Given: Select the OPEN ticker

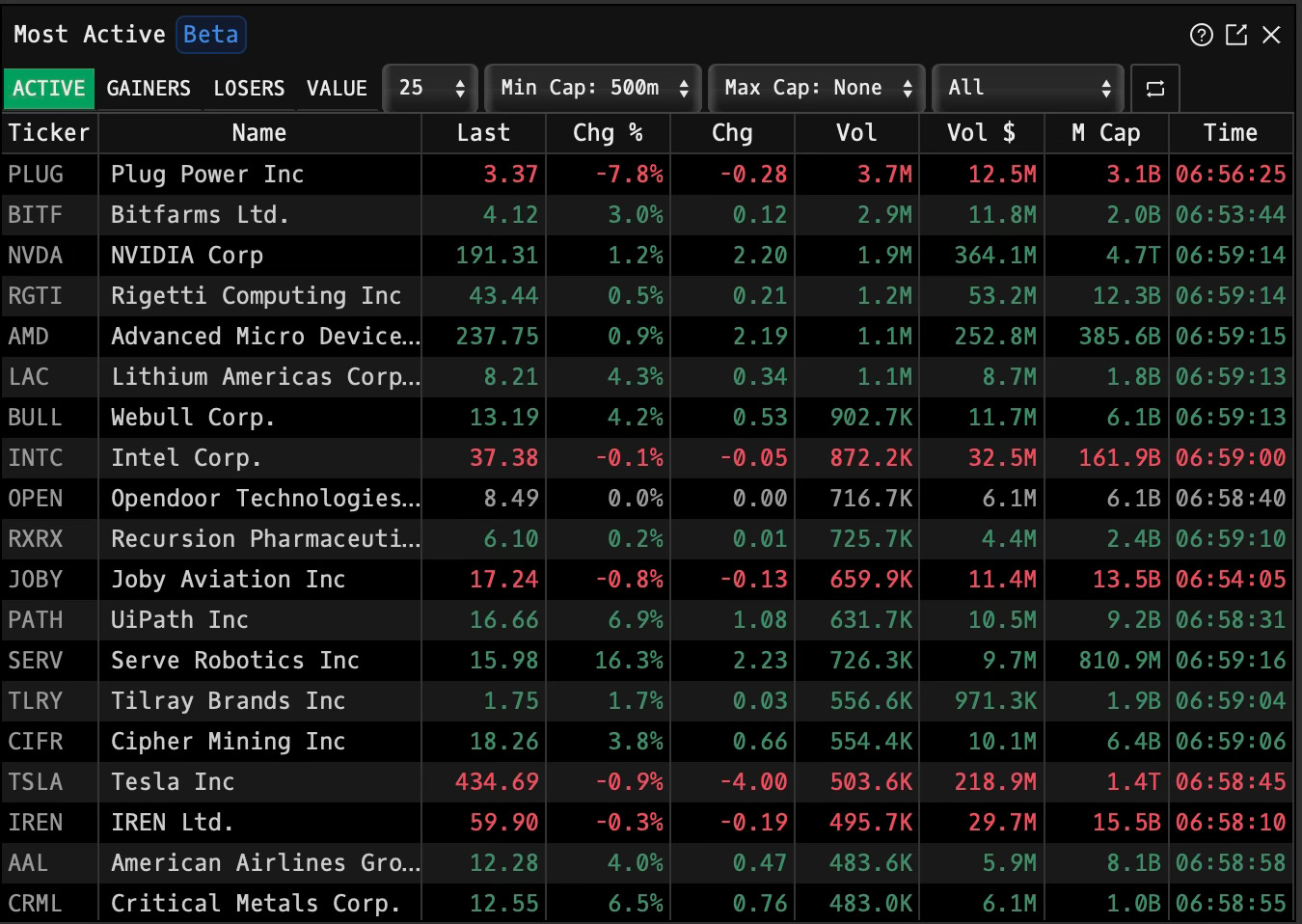Looking at the screenshot, I should click(x=36, y=499).
